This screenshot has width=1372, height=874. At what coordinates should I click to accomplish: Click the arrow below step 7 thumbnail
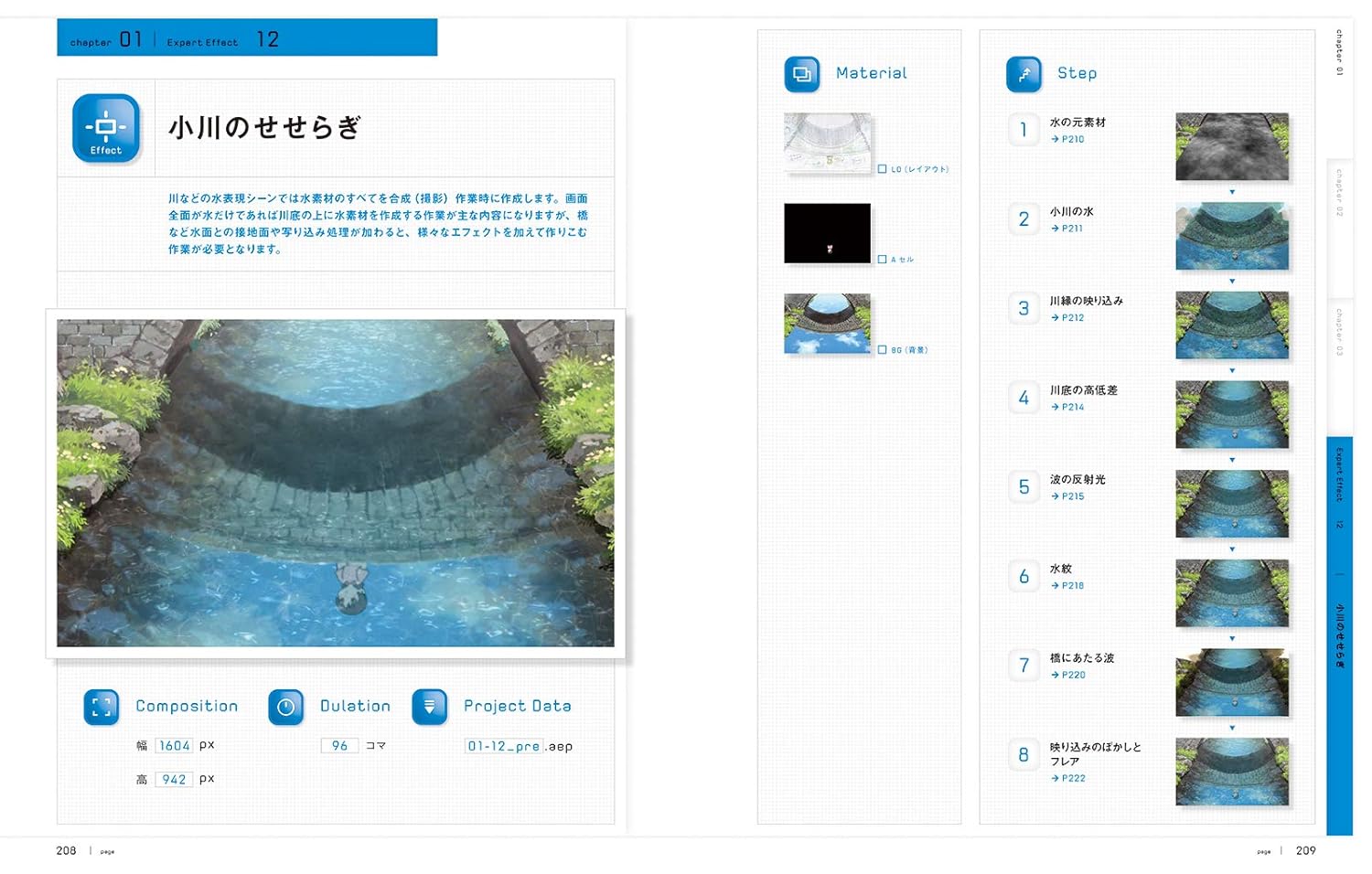(1232, 728)
